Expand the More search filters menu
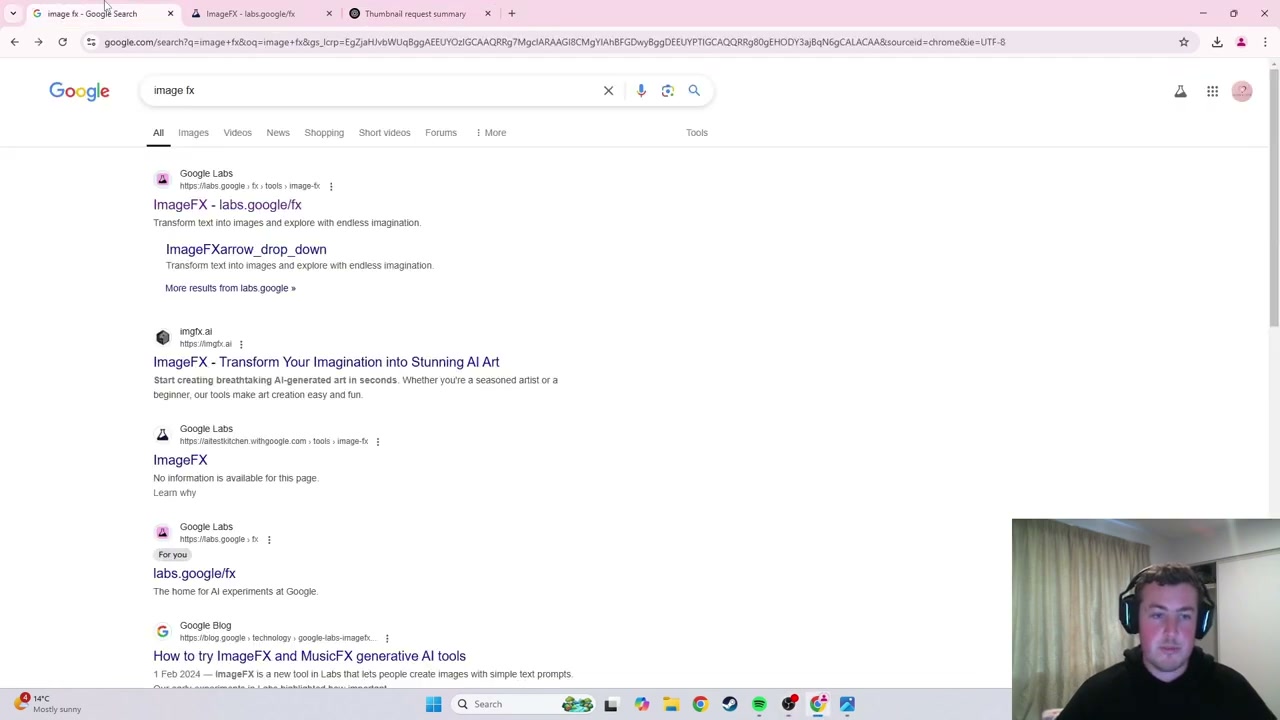1280x720 pixels. coord(491,132)
